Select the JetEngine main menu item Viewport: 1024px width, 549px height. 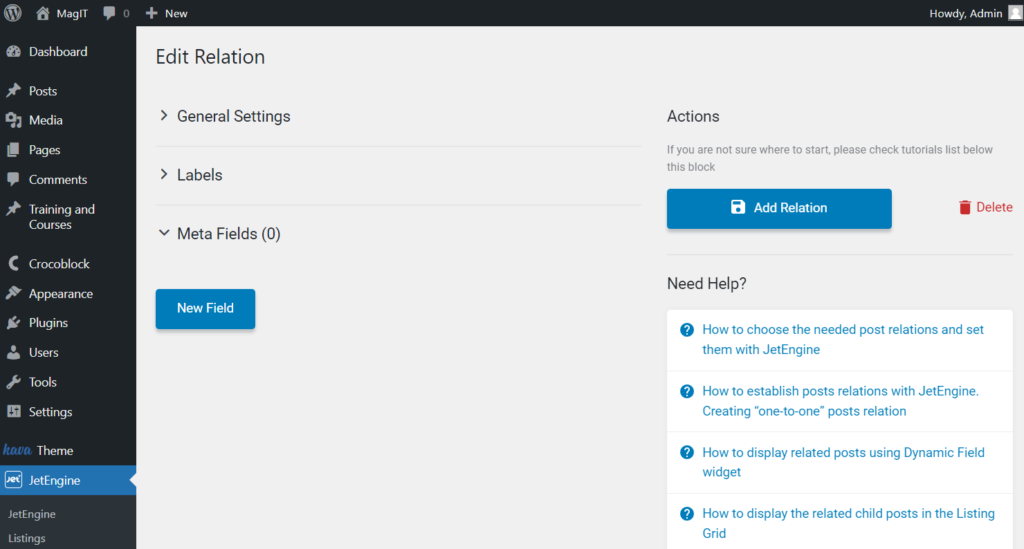click(68, 480)
